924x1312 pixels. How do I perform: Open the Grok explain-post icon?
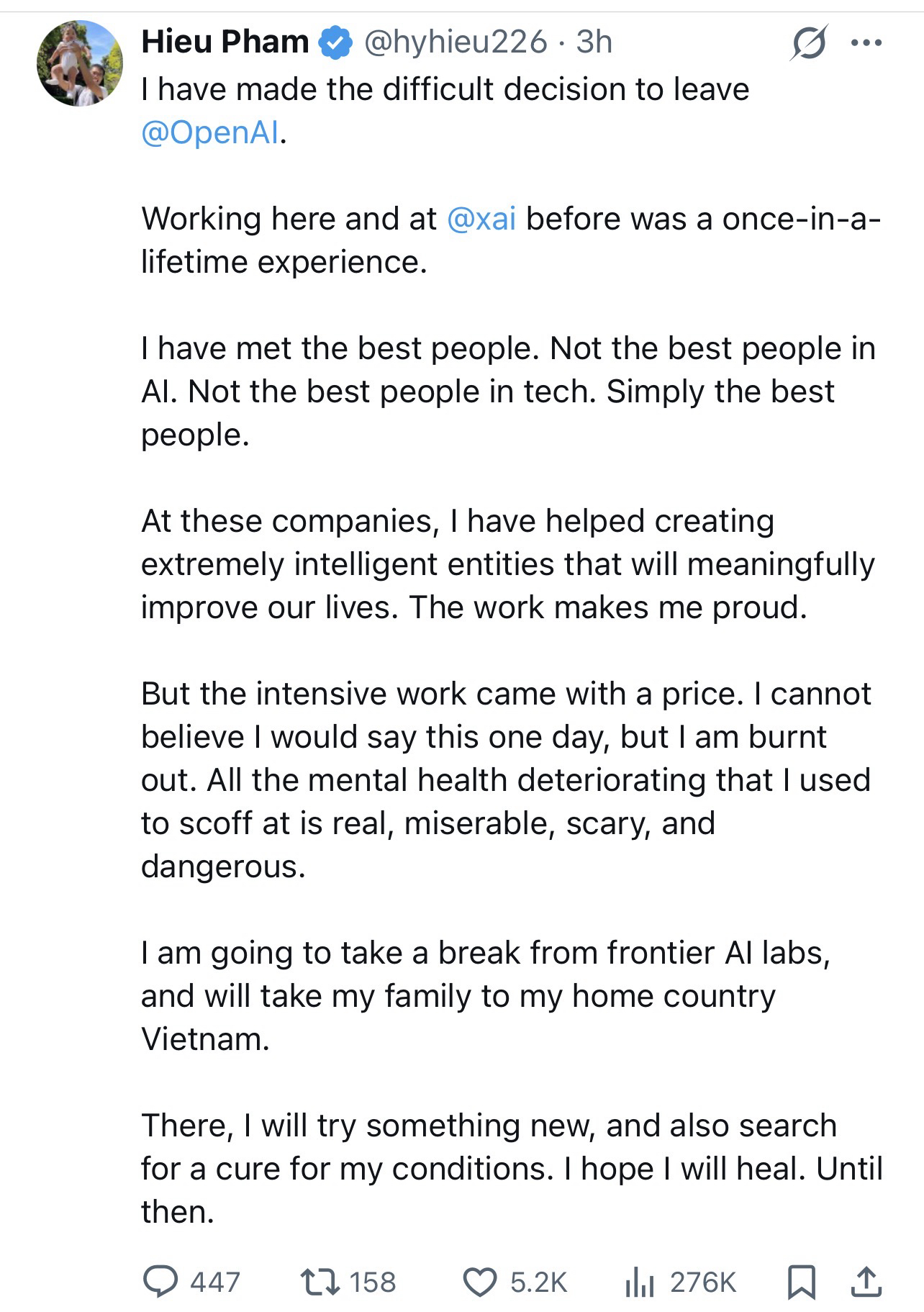pos(808,43)
